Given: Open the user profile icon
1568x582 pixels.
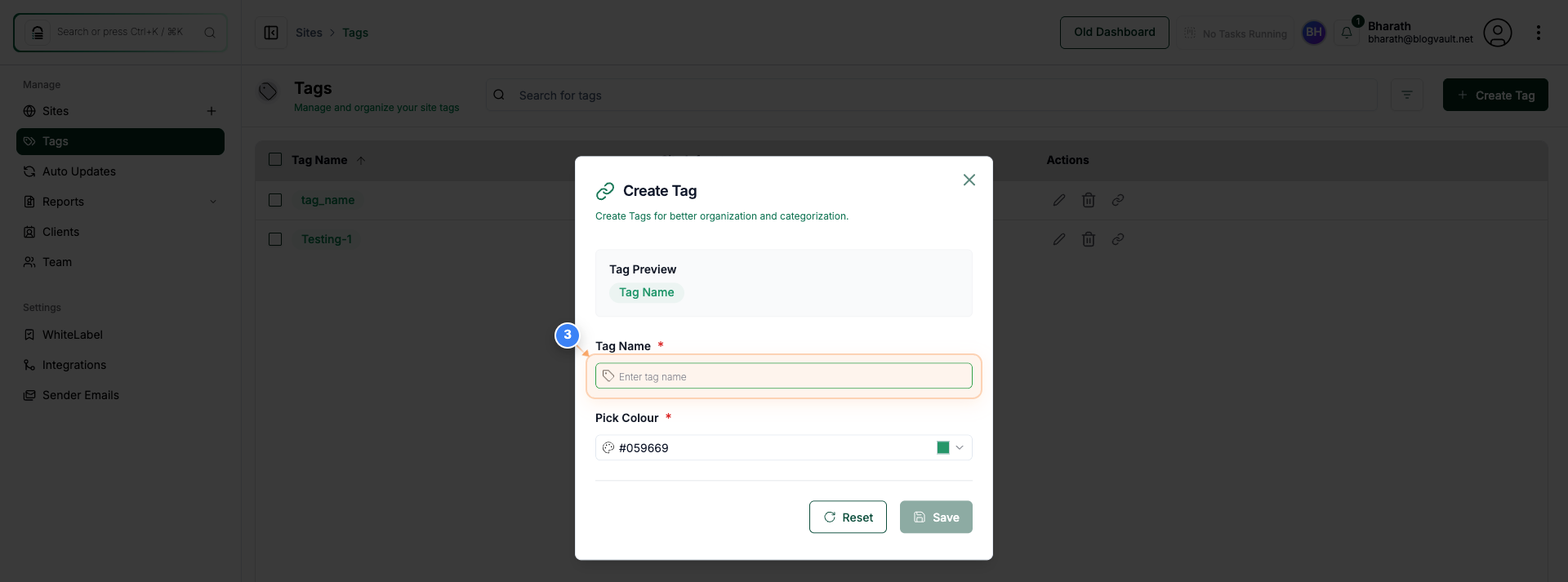Looking at the screenshot, I should pyautogui.click(x=1498, y=33).
